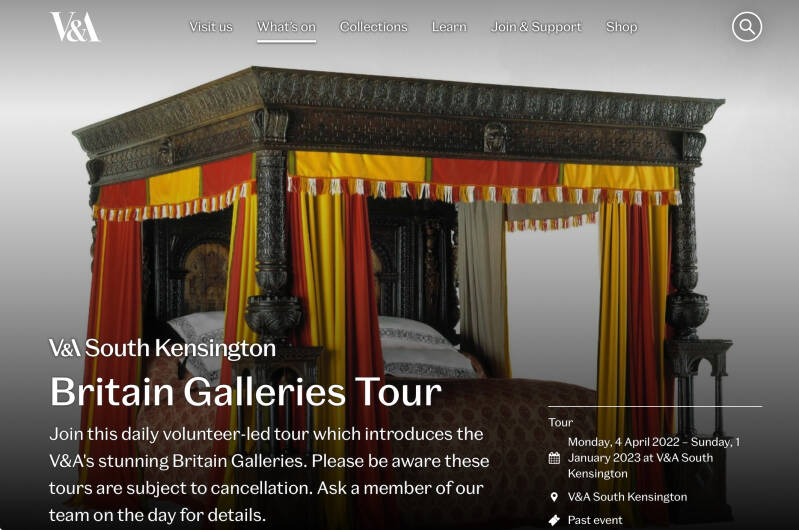The image size is (799, 530).
Task: Click the V&A logo
Action: (x=75, y=26)
